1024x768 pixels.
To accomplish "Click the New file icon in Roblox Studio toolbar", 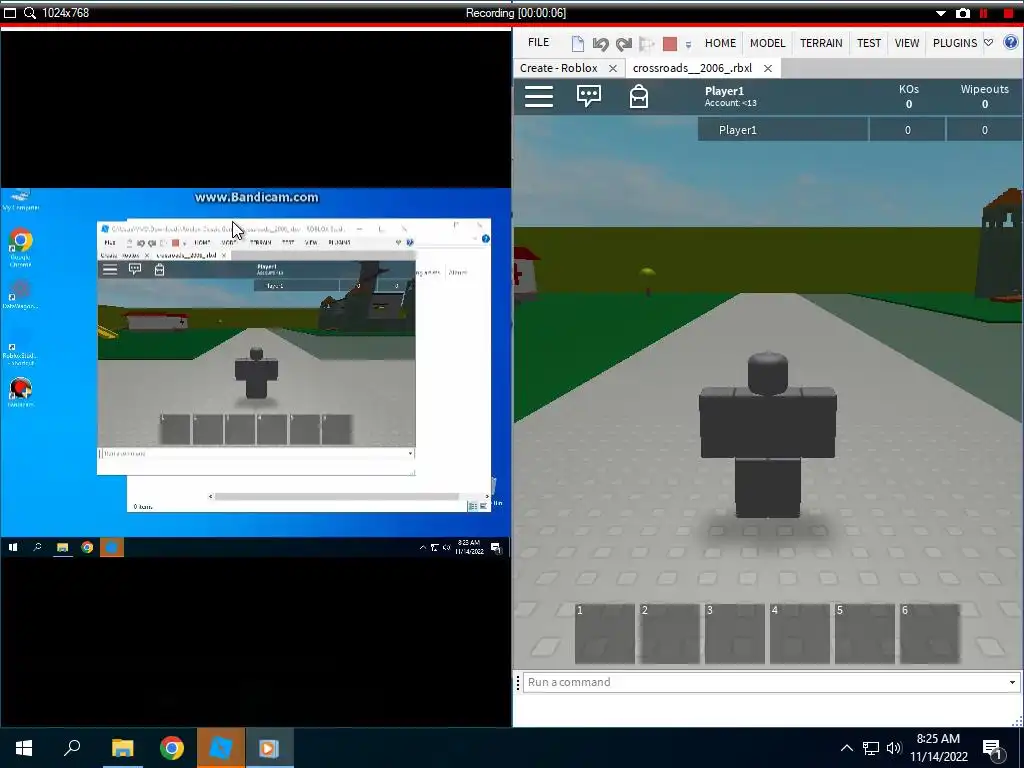I will click(x=577, y=44).
